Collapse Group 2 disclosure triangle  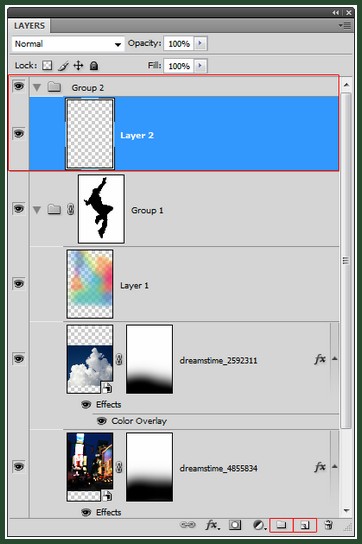[37, 87]
